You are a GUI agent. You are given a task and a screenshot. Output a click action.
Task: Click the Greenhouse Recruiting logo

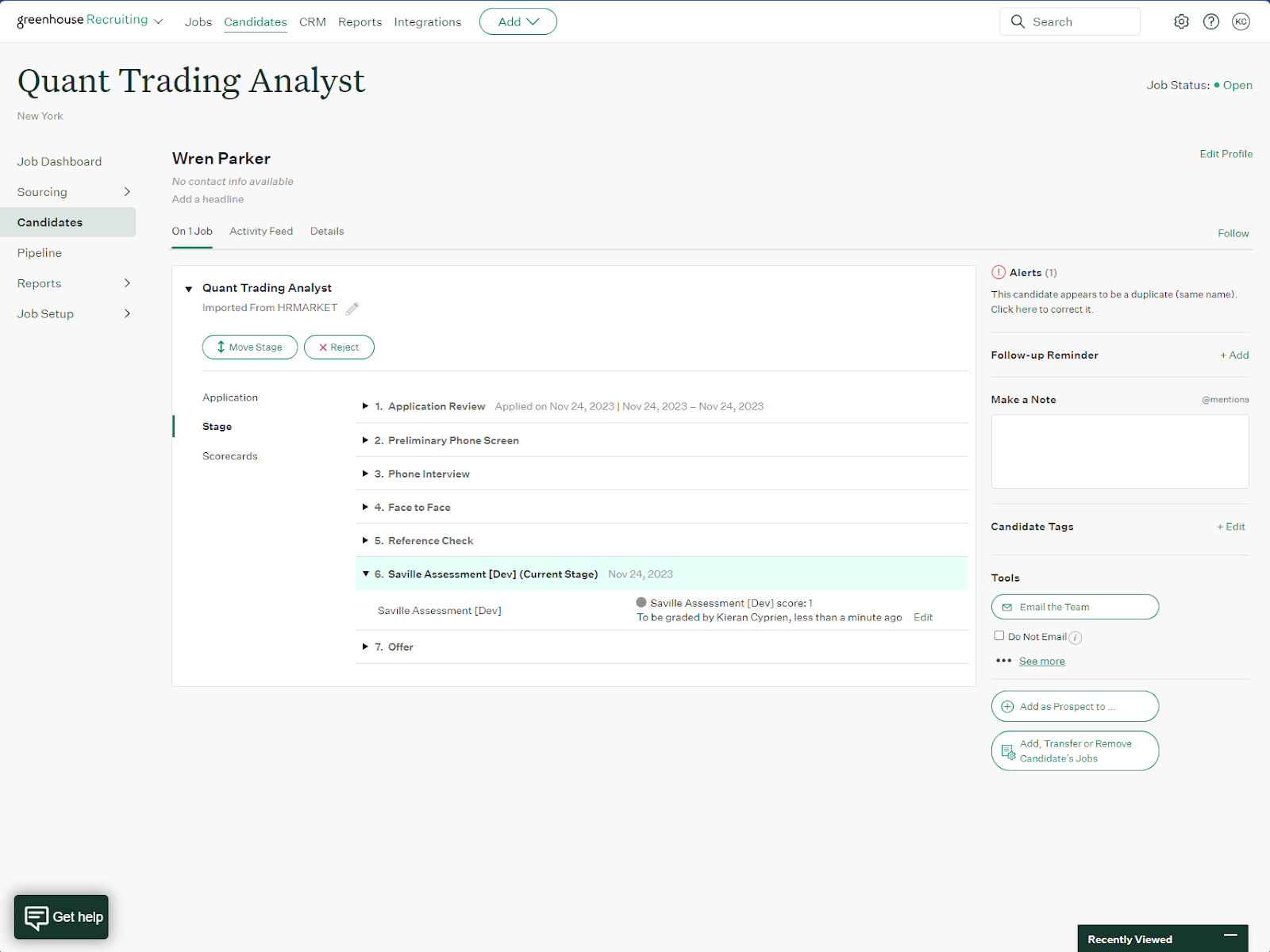coord(83,20)
